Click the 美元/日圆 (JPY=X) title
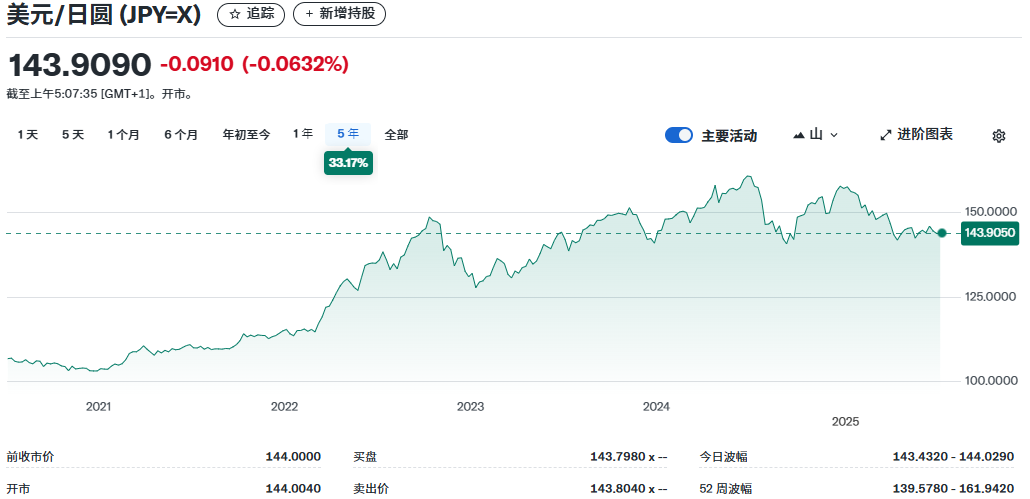This screenshot has width=1030, height=499. (x=104, y=14)
